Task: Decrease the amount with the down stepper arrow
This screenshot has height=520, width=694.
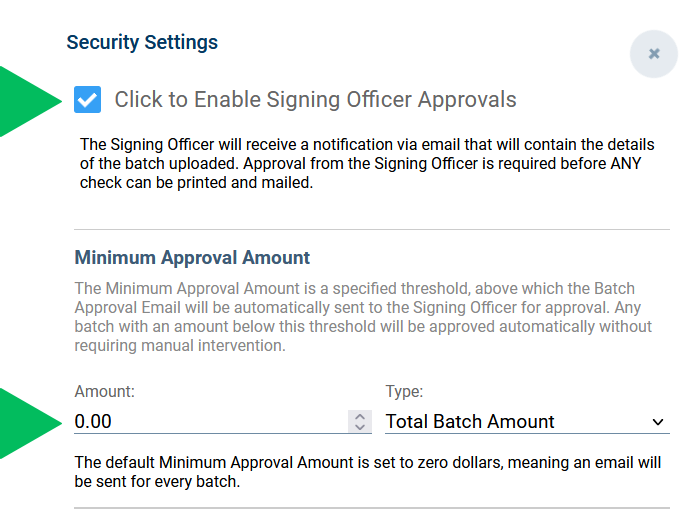Action: pyautogui.click(x=360, y=427)
